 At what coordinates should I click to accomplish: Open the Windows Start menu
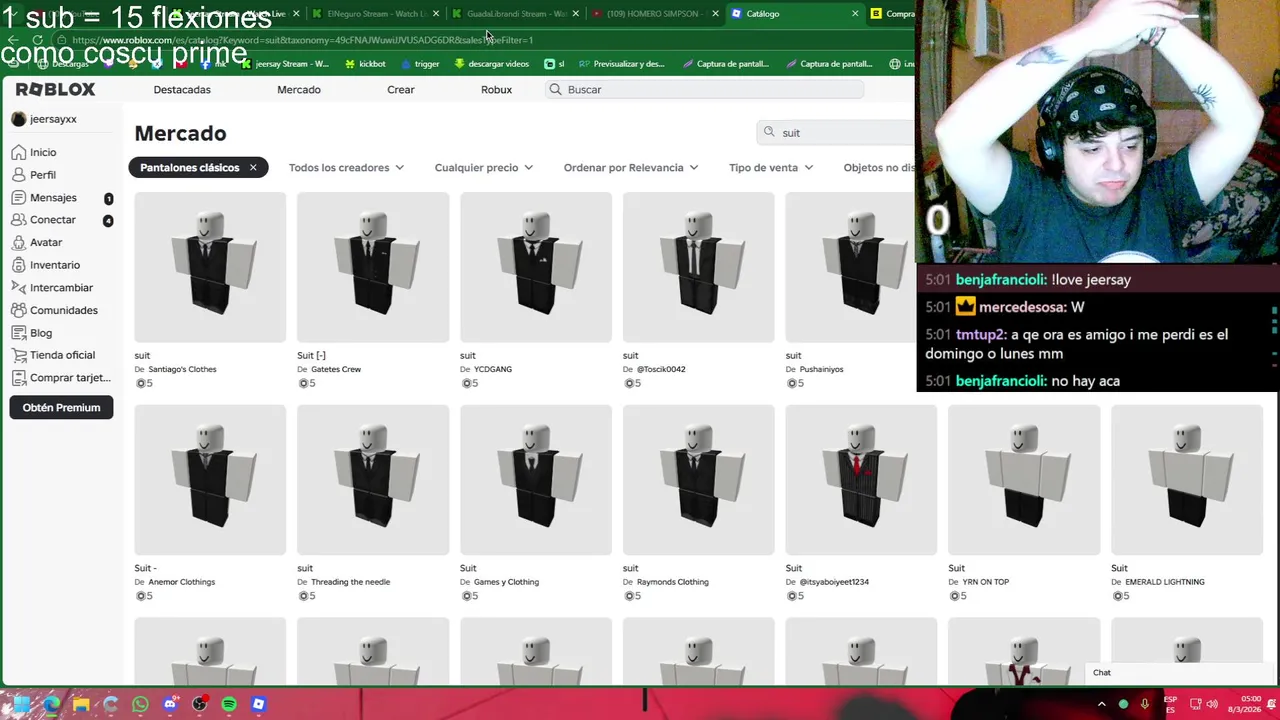21,704
